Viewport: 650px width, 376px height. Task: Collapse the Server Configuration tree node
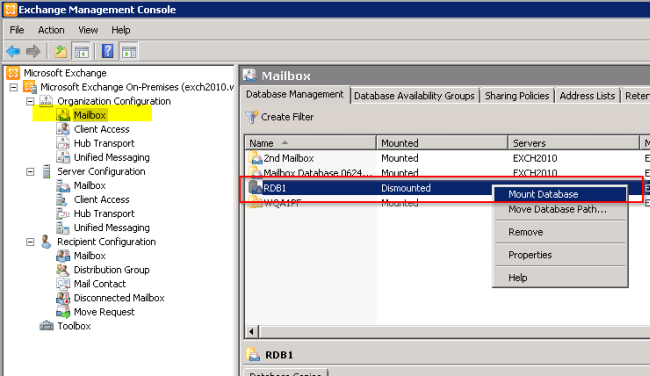pyautogui.click(x=30, y=172)
